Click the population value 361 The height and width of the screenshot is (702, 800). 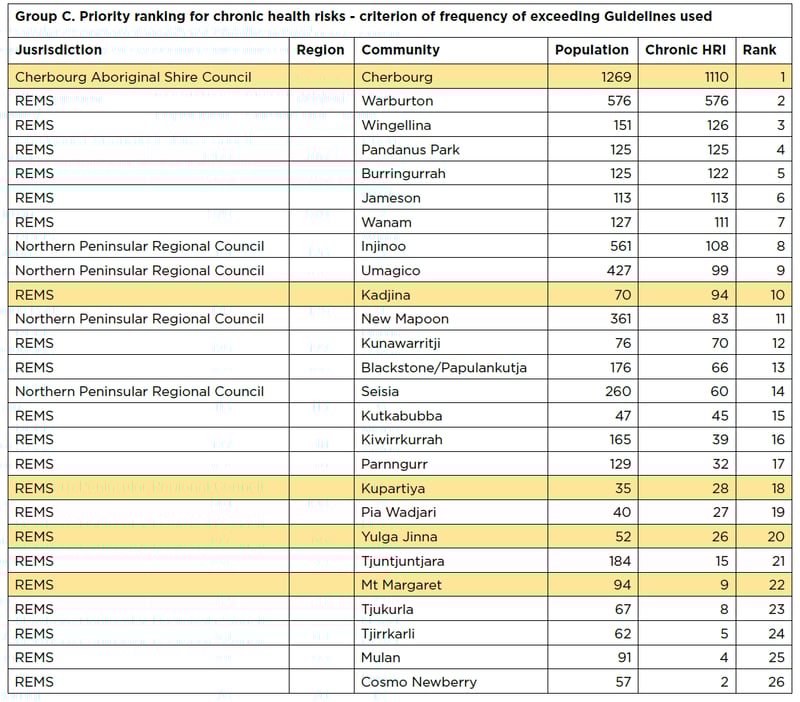pyautogui.click(x=620, y=319)
